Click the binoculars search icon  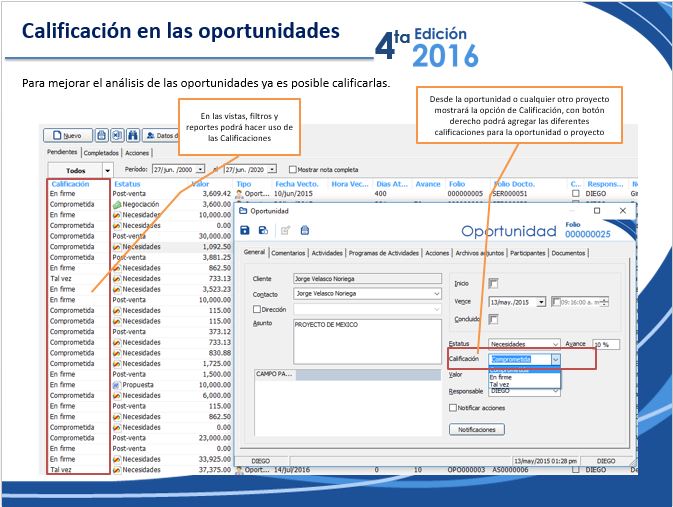coord(133,135)
